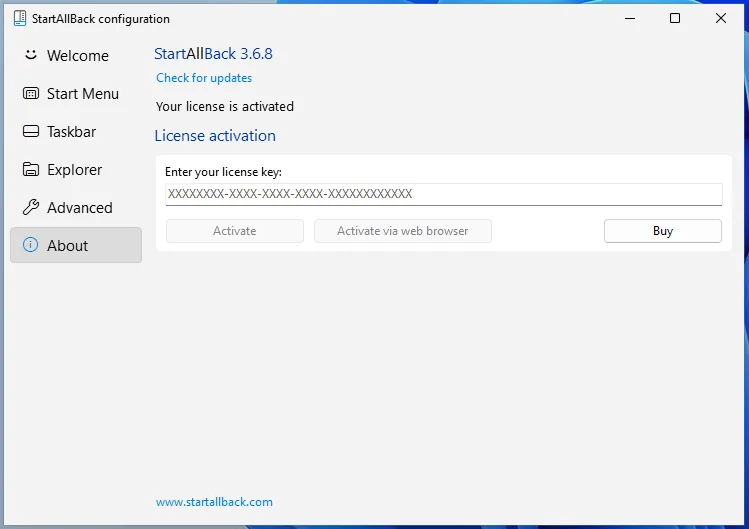Click the Explorer folder icon
The width and height of the screenshot is (749, 529).
pyautogui.click(x=30, y=169)
